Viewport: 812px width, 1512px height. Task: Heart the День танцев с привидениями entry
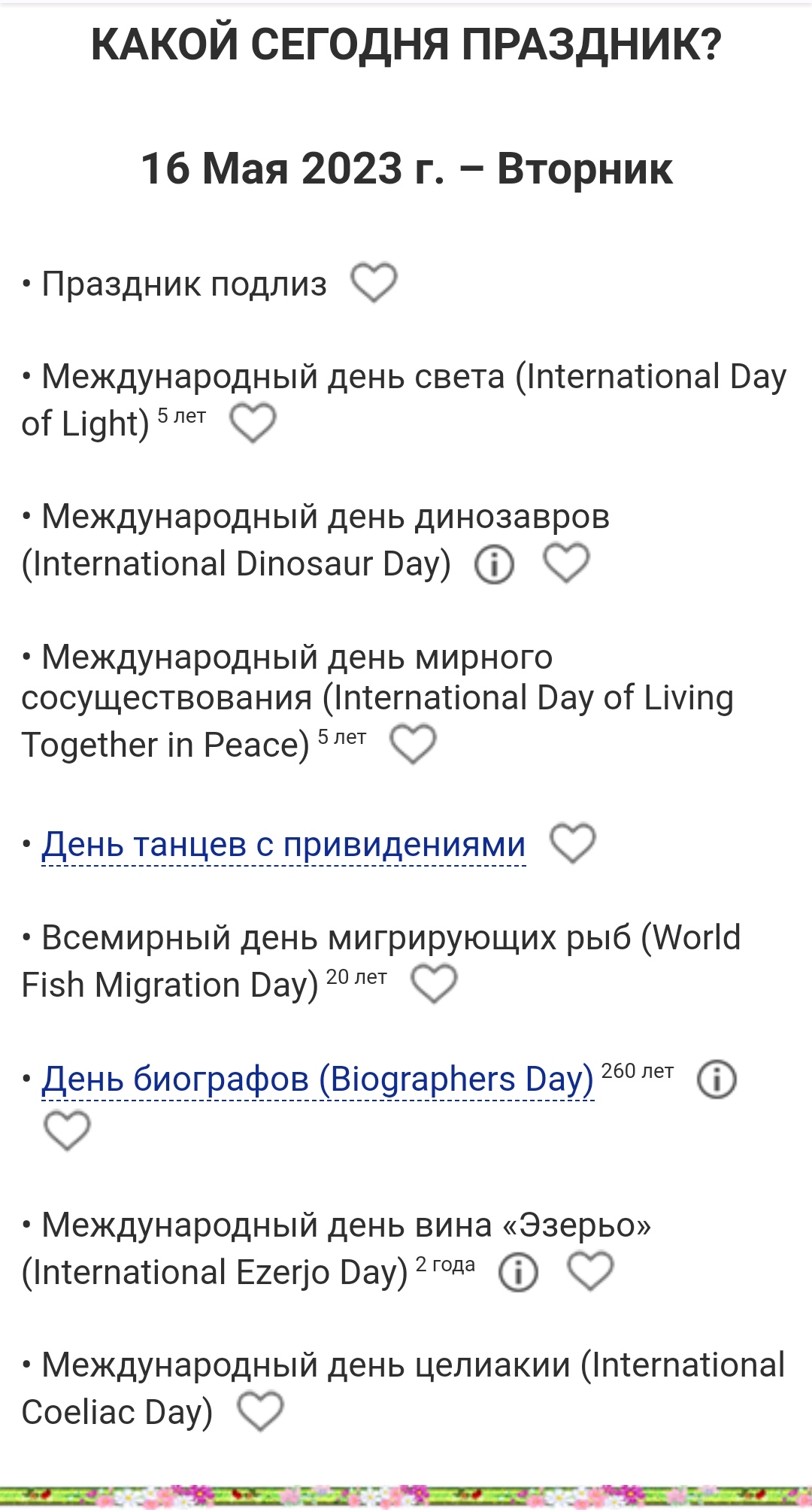click(x=573, y=843)
